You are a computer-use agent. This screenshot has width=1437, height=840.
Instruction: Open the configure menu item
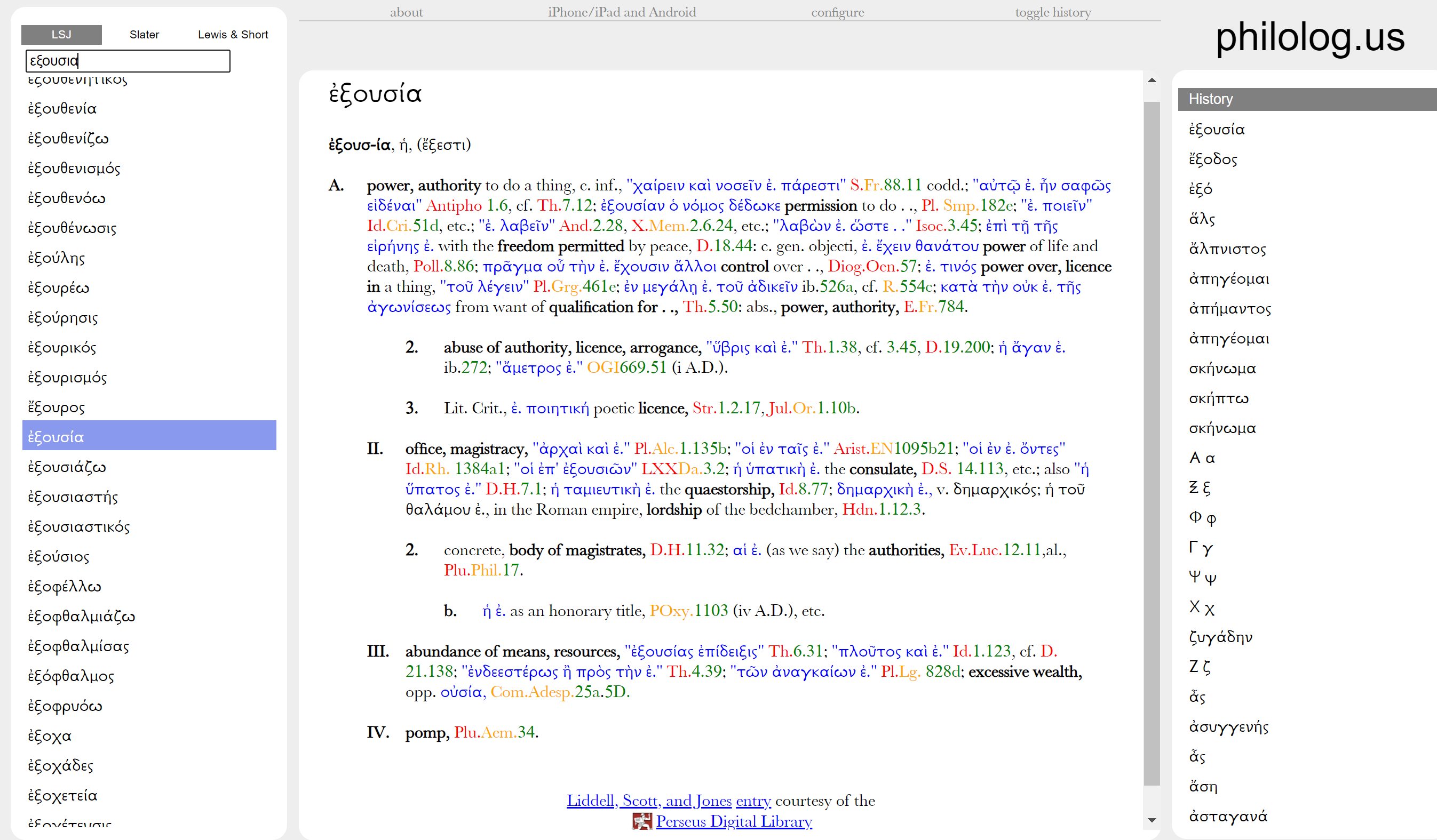[837, 12]
